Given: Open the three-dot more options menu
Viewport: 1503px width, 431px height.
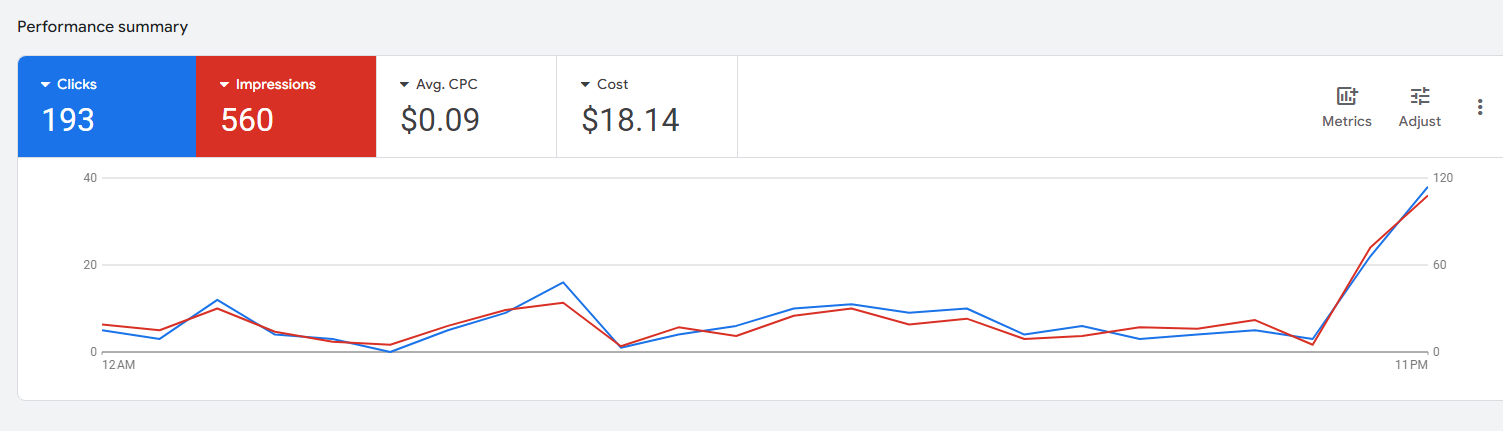Looking at the screenshot, I should tap(1480, 107).
